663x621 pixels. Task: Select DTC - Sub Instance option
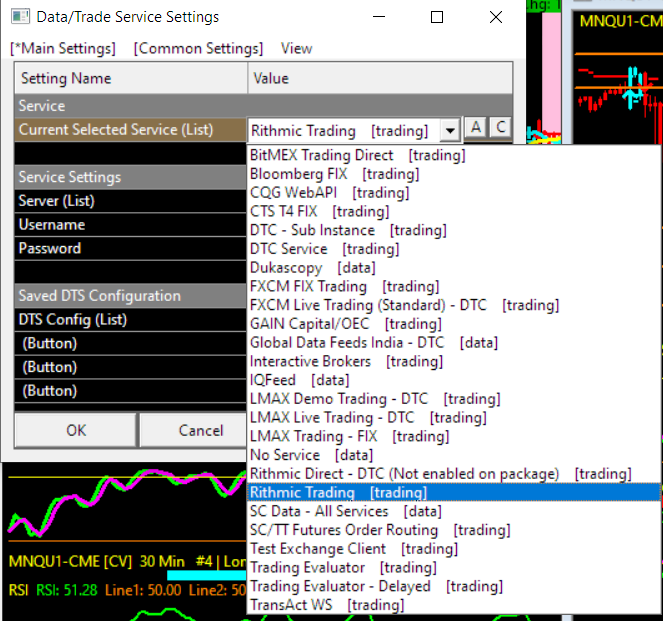coord(453,230)
